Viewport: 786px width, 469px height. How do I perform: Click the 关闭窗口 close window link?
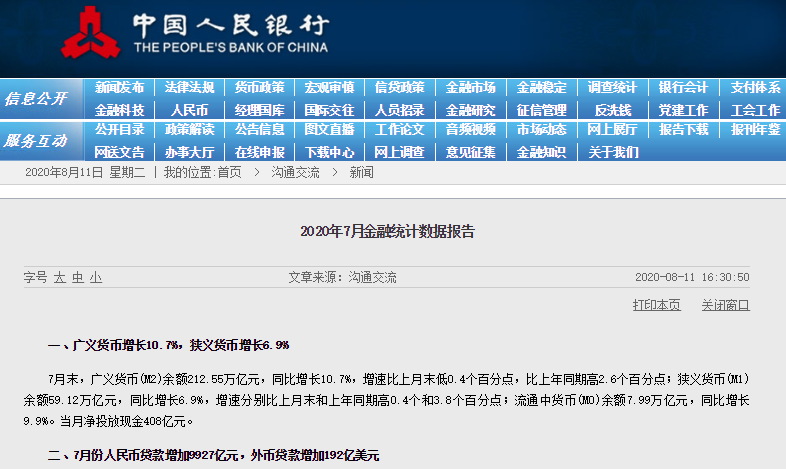click(x=725, y=305)
